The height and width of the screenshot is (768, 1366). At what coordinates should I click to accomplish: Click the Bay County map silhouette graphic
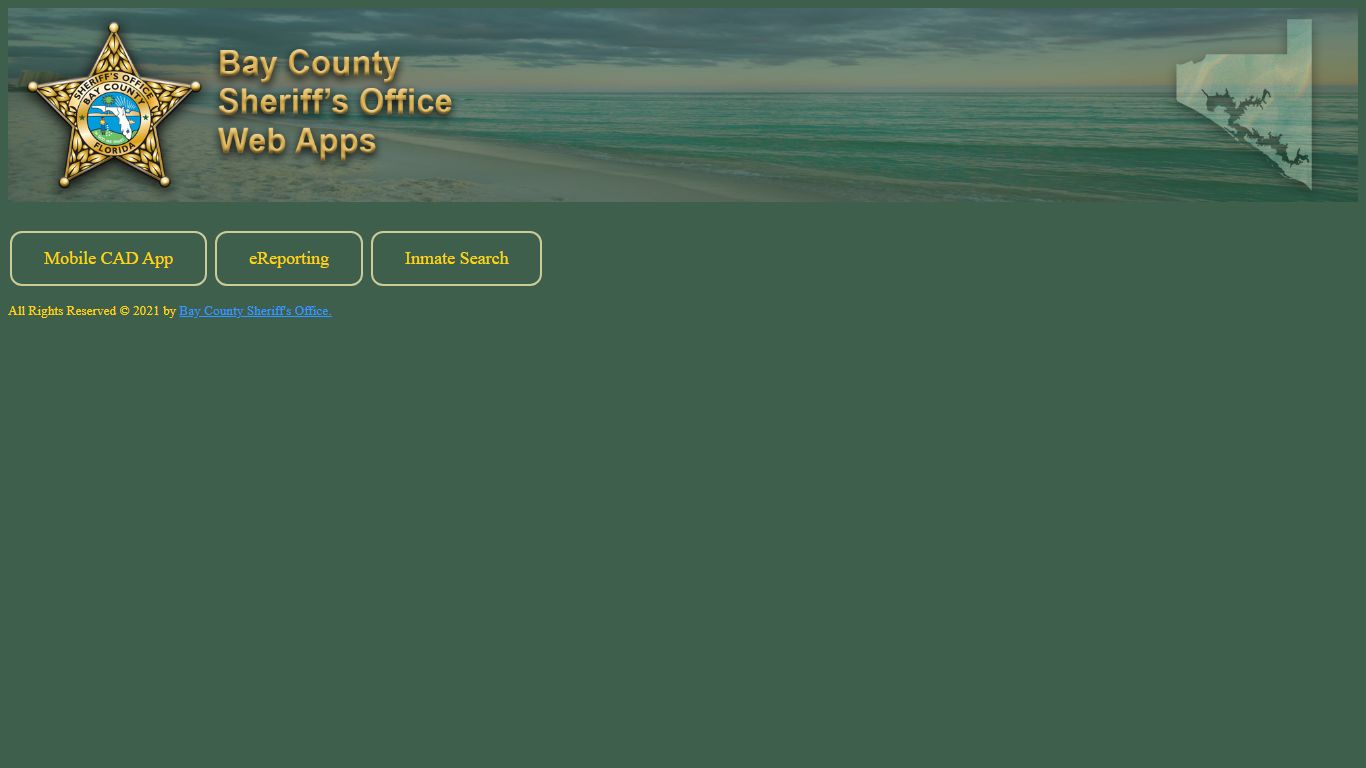1245,104
